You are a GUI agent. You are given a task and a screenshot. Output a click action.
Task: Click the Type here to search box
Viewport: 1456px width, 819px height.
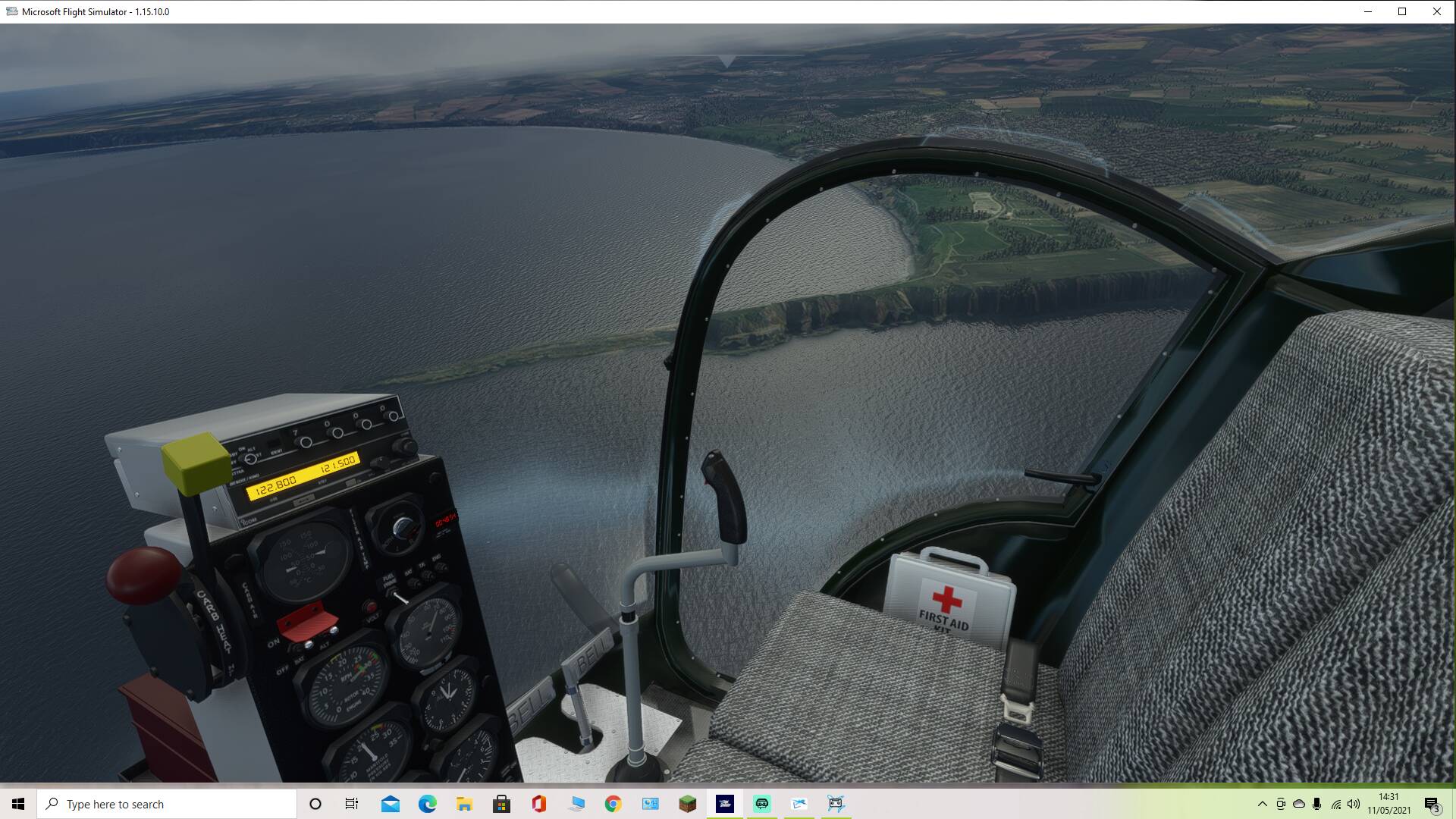coord(167,804)
